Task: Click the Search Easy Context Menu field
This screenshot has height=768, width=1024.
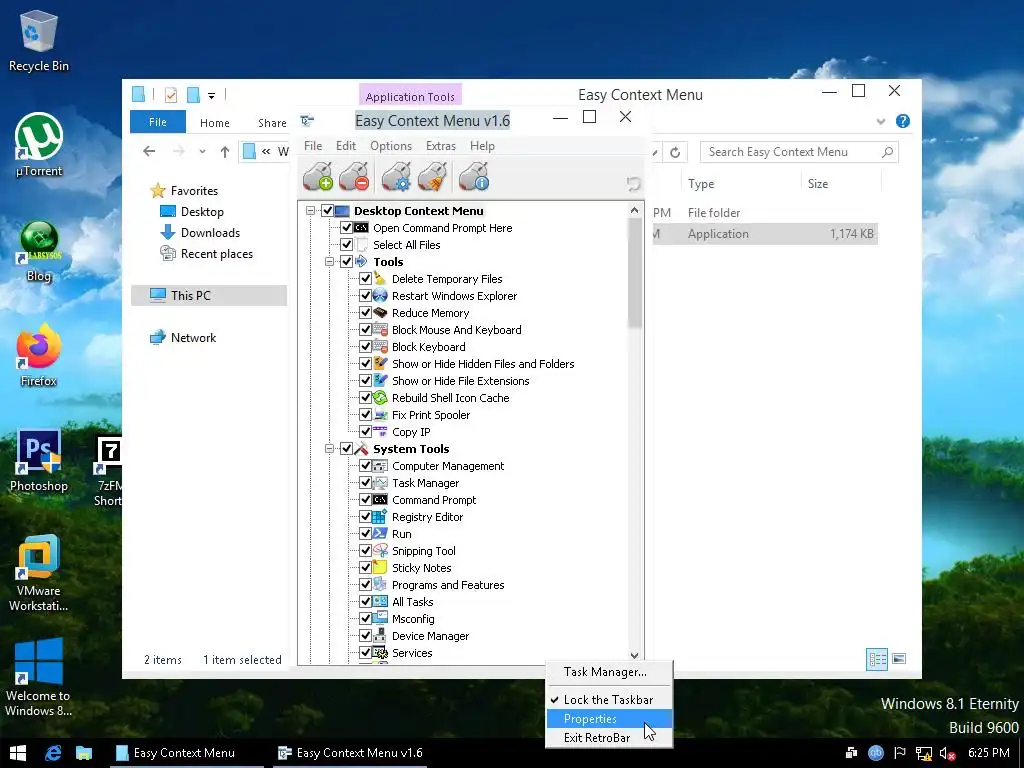Action: point(799,152)
